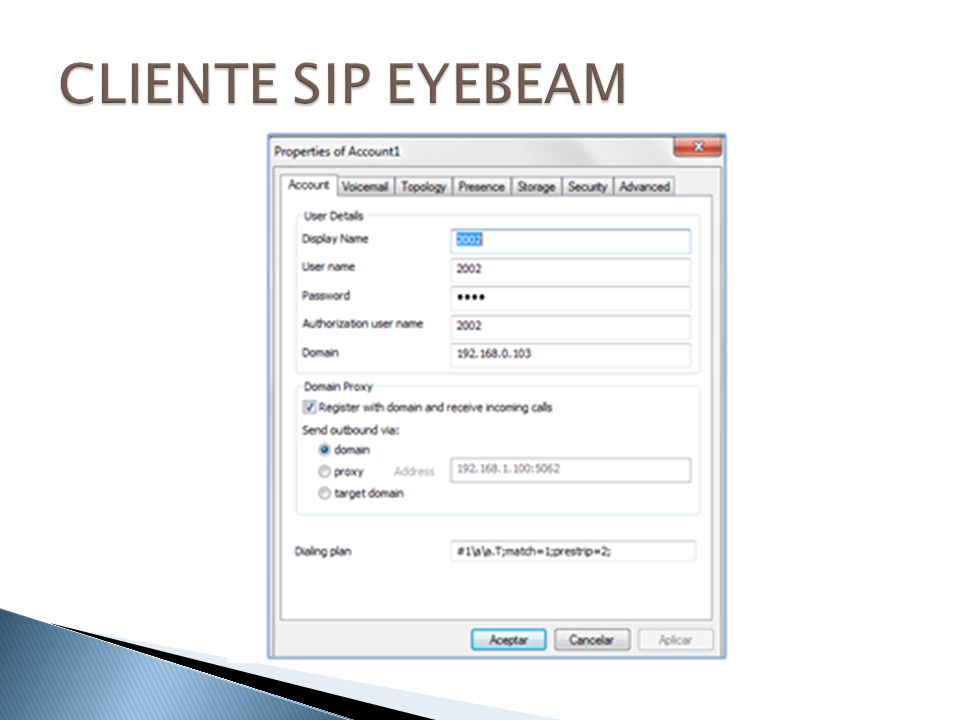The height and width of the screenshot is (720, 960).
Task: Click the Dialing plan input field
Action: tap(573, 551)
